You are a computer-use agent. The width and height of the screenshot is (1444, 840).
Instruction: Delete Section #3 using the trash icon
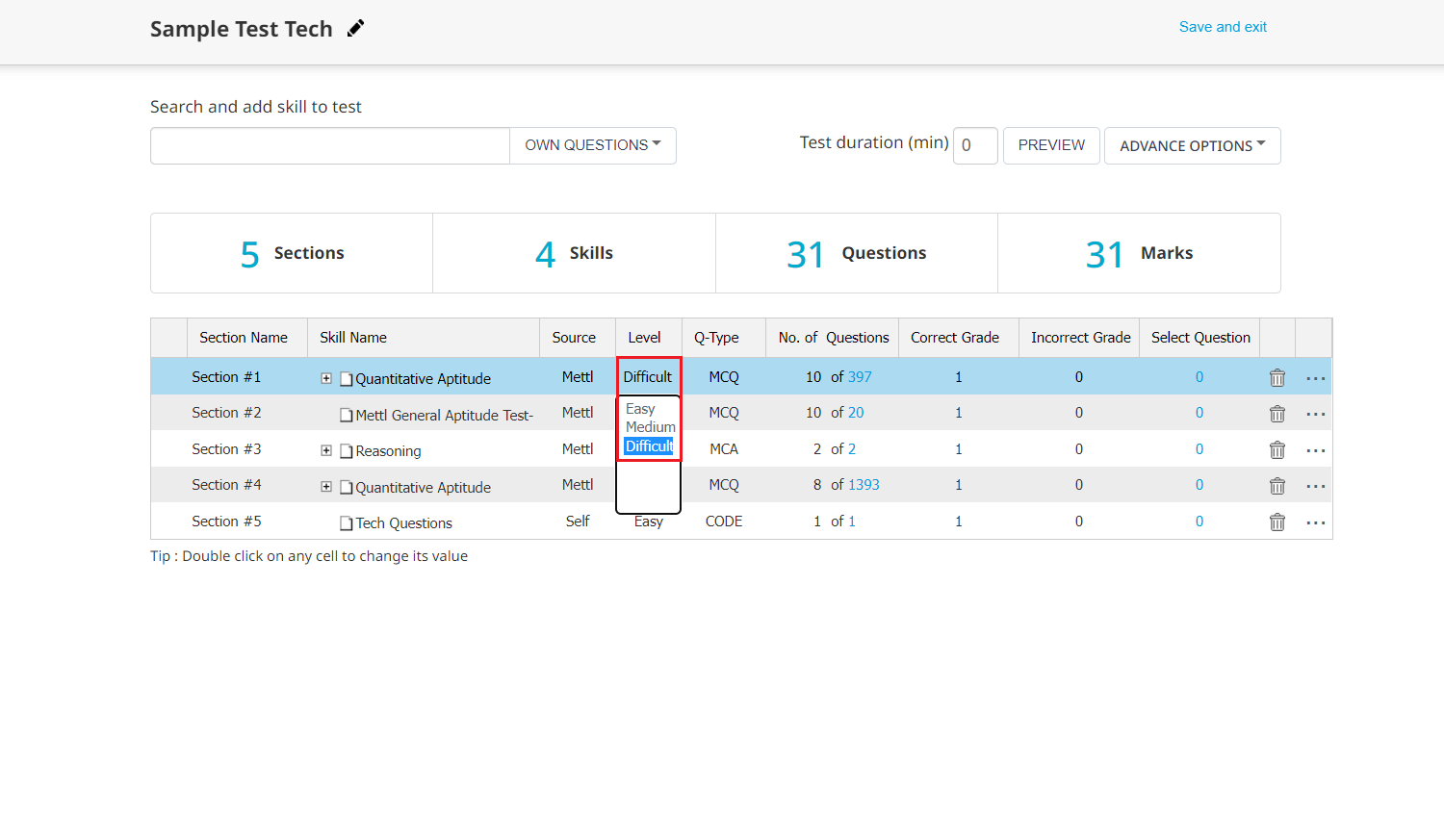coord(1277,450)
